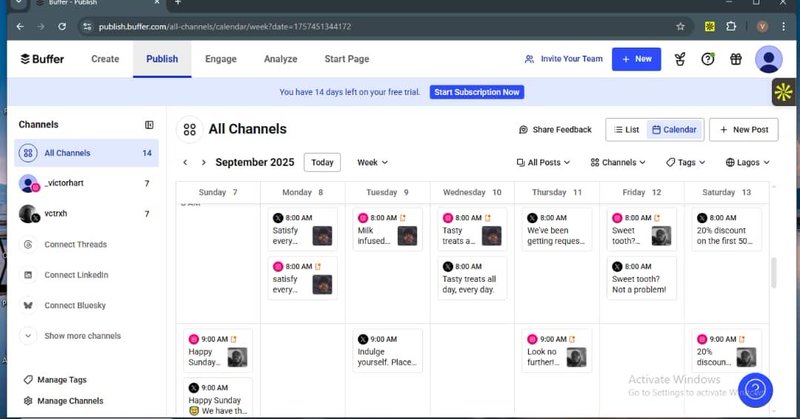The image size is (800, 419).
Task: Open the Lagos timezone dropdown
Action: [x=747, y=162]
